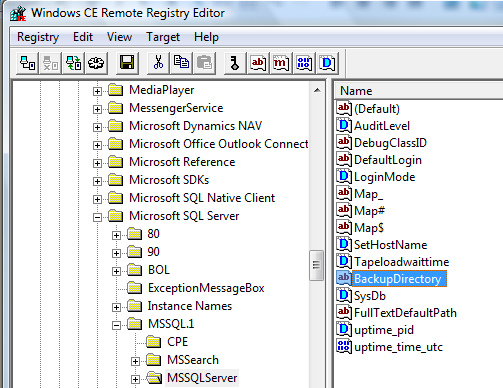503x388 pixels.
Task: Click the Paste toolbar icon
Action: pyautogui.click(x=204, y=63)
